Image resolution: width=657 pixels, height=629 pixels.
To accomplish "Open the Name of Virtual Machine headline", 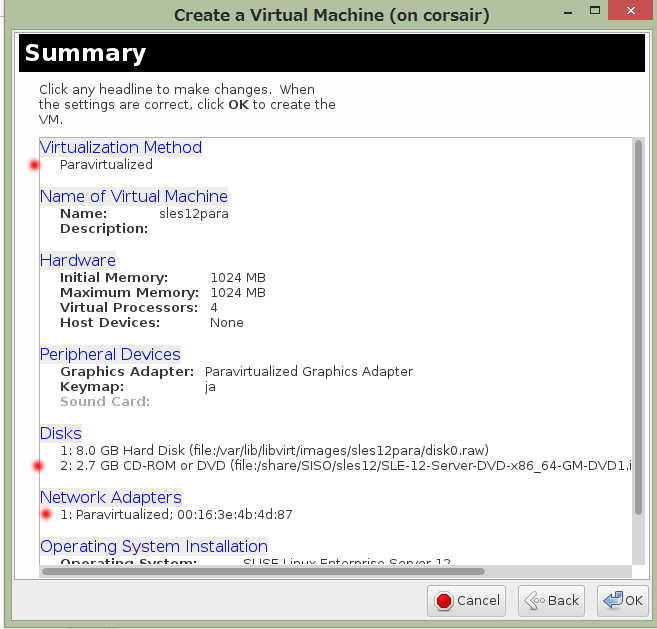I will coord(134,196).
